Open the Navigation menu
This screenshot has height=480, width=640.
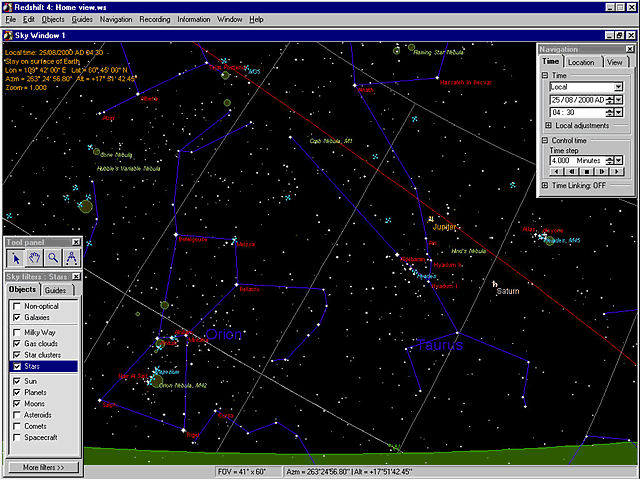tap(116, 19)
